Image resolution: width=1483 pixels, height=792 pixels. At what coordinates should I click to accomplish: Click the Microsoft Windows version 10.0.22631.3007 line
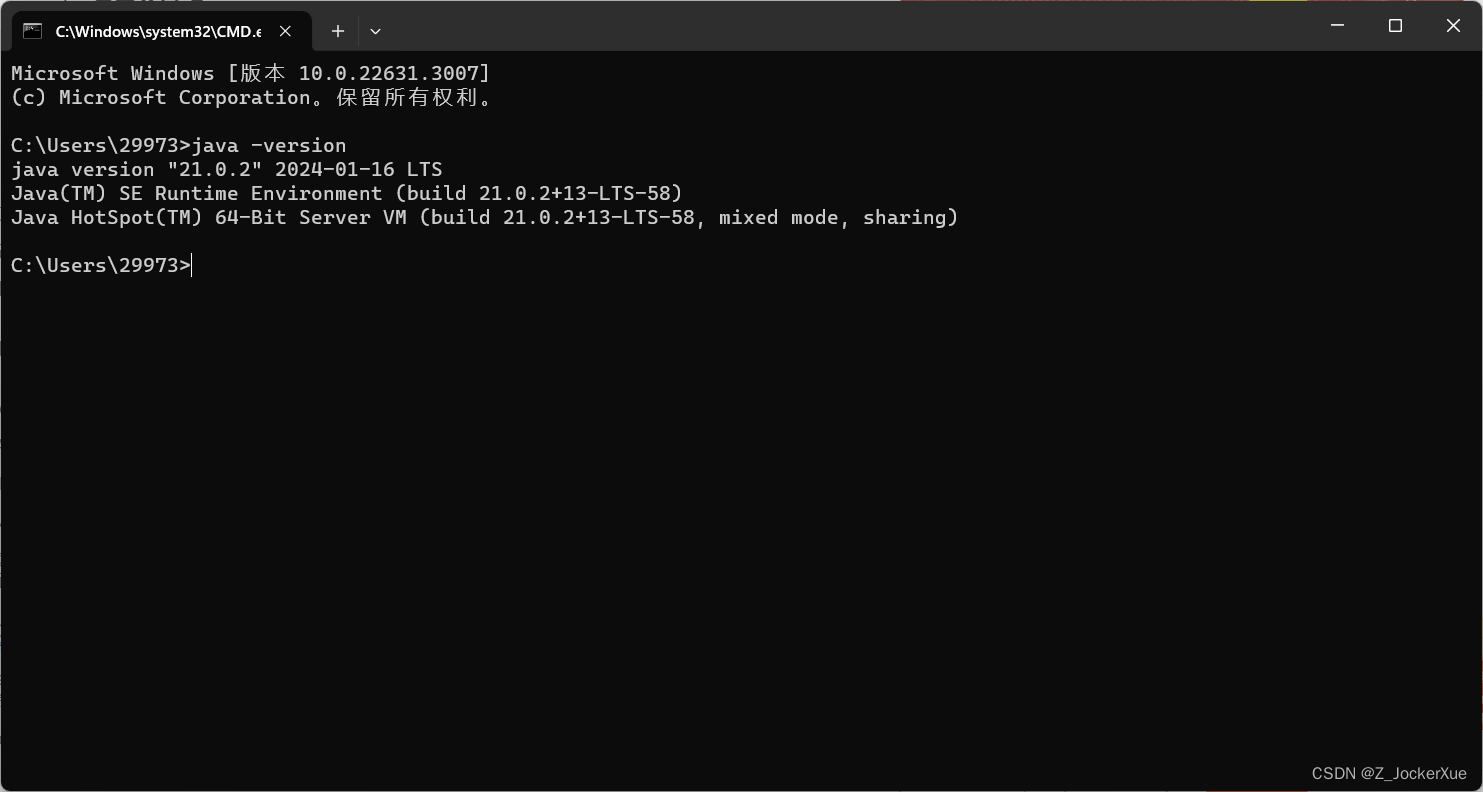[250, 73]
